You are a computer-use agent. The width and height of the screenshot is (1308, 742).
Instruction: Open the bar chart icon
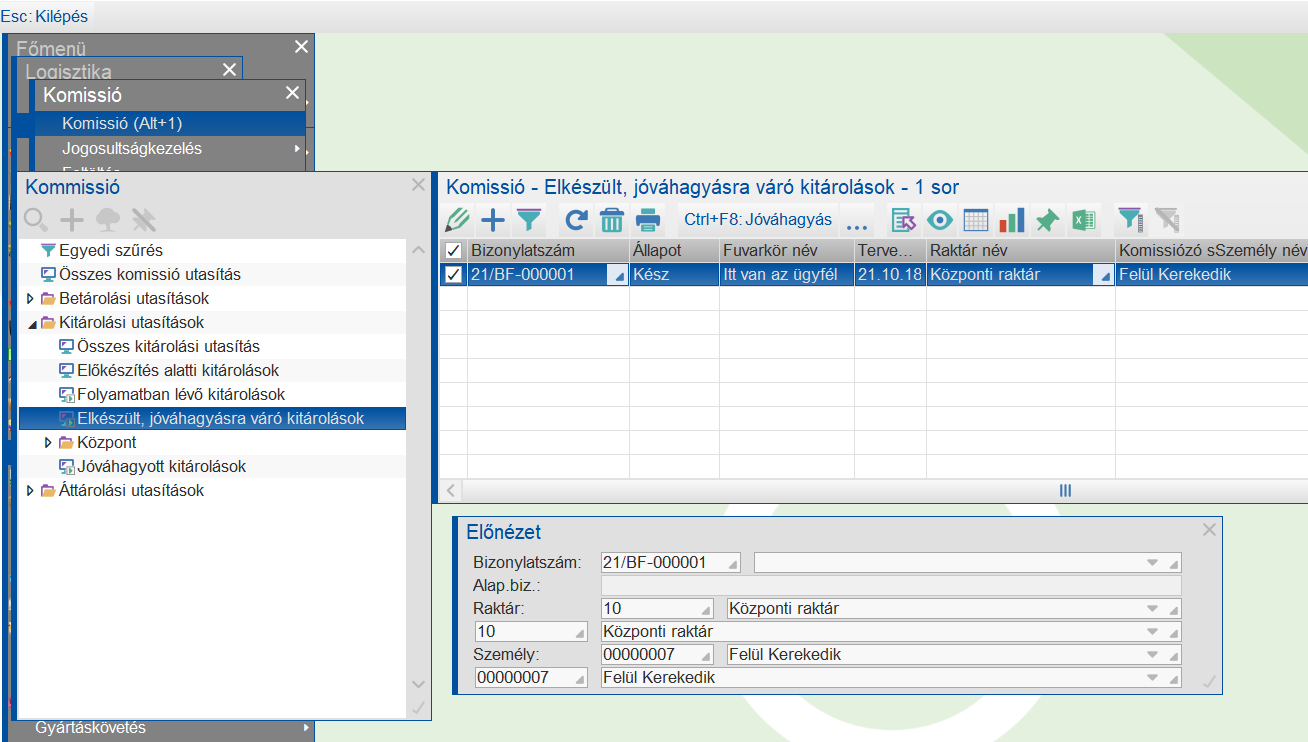(1011, 220)
